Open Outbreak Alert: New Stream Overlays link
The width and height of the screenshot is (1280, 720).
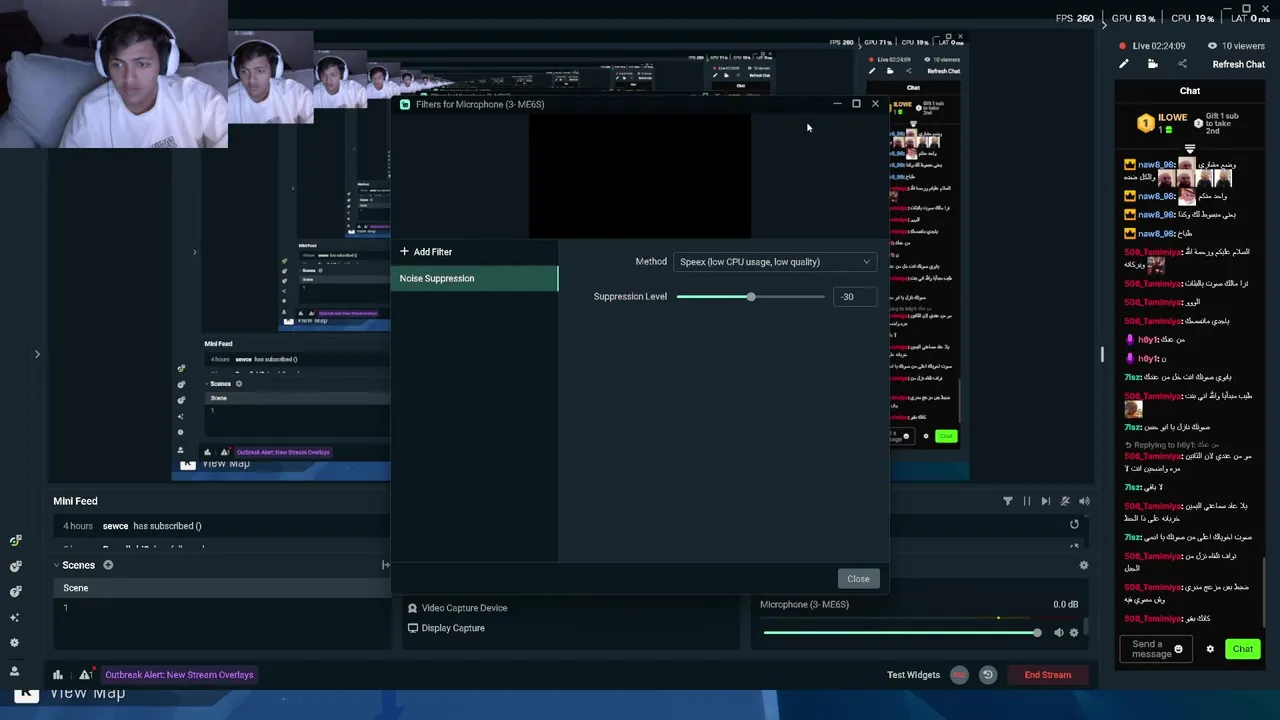click(x=179, y=675)
